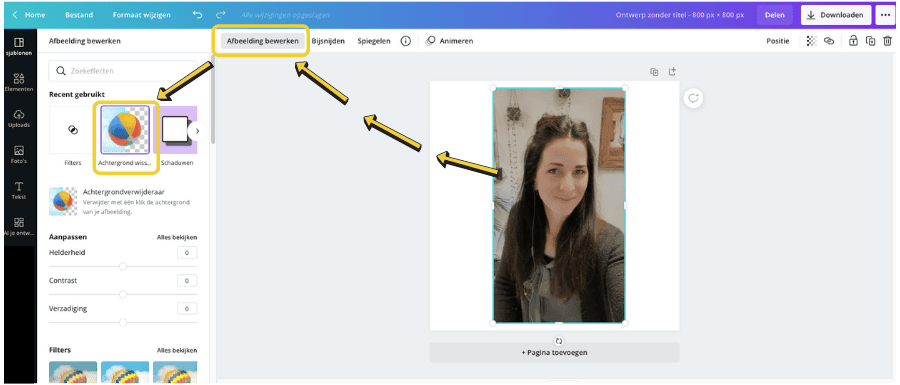The height and width of the screenshot is (385, 900).
Task: Open the transparency checkerboard icon
Action: [x=811, y=41]
